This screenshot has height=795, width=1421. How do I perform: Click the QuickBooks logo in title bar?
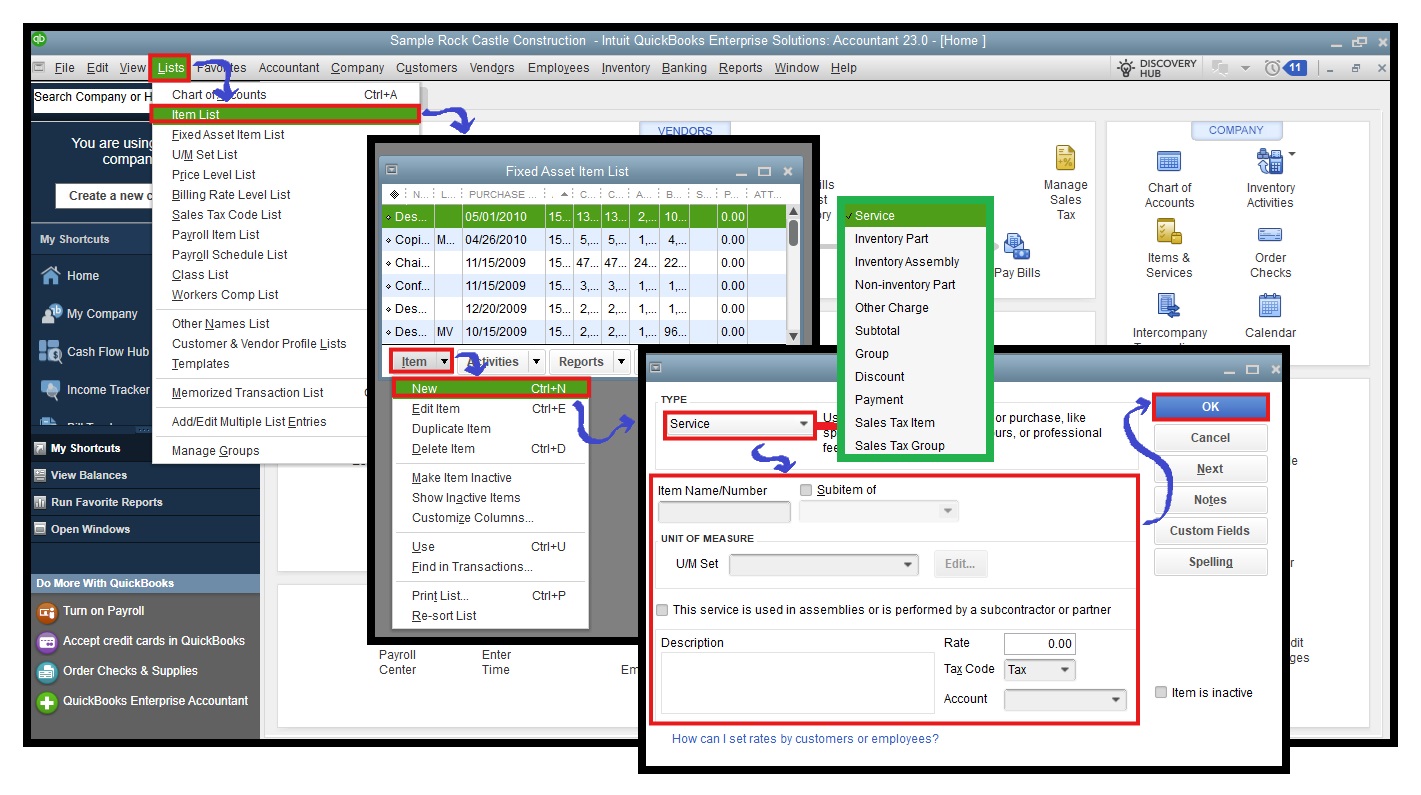coord(40,39)
